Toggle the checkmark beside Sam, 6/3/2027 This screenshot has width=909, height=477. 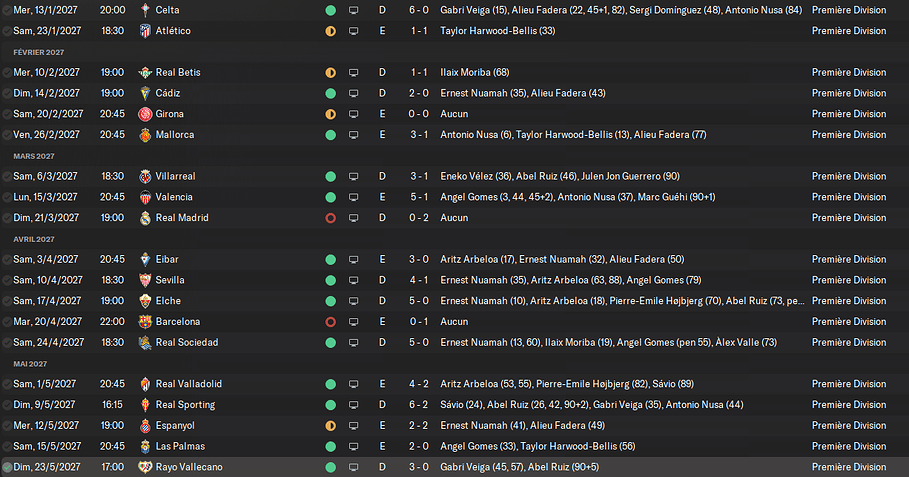click(7, 176)
